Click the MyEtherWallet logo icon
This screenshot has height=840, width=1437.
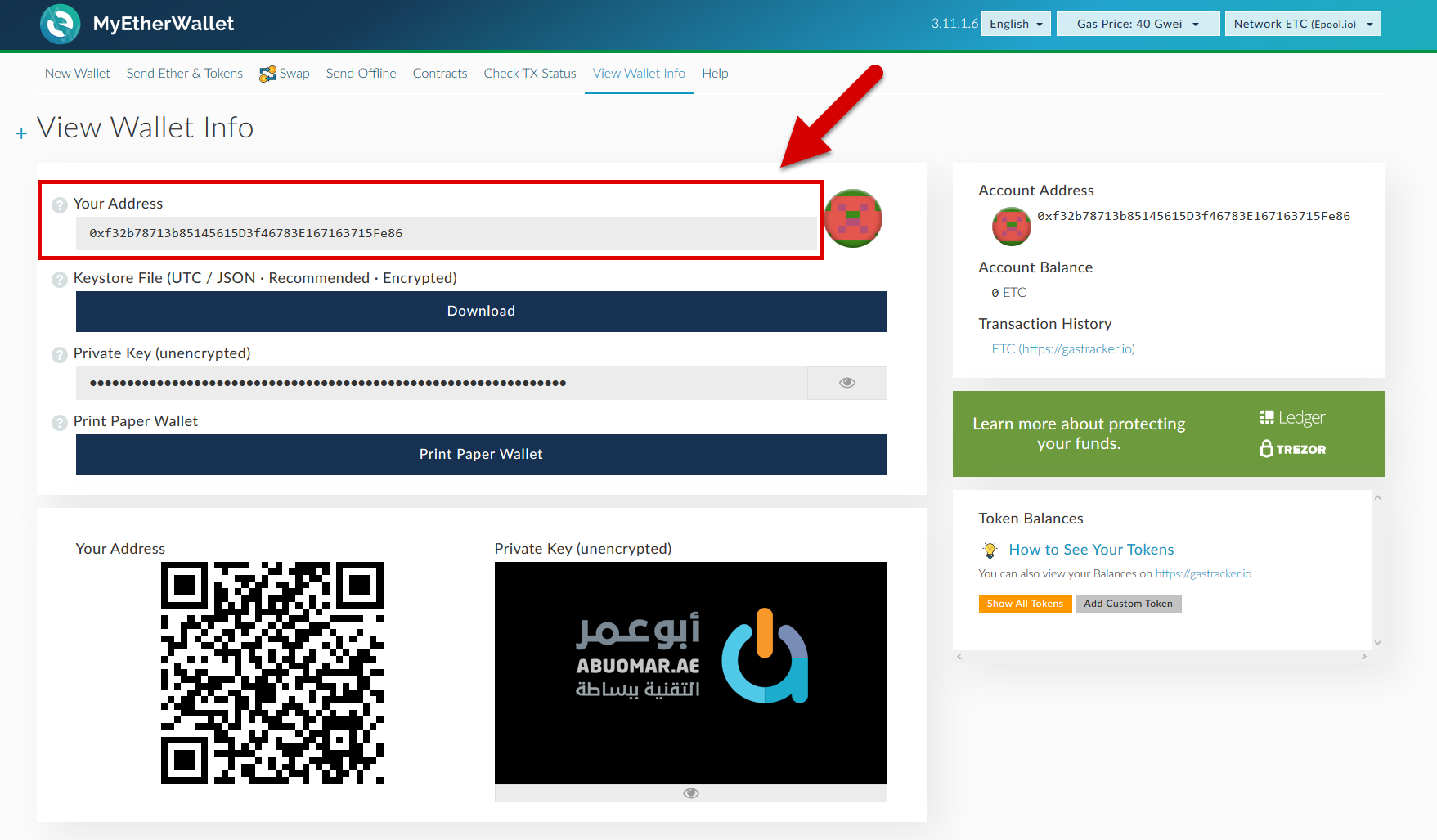tap(60, 24)
